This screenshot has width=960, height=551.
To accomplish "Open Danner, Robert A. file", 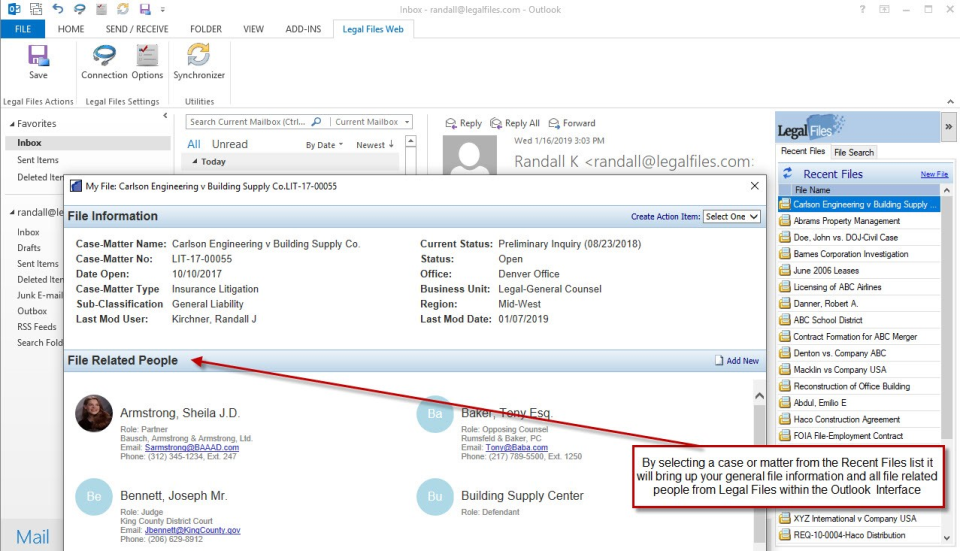I will pos(825,303).
